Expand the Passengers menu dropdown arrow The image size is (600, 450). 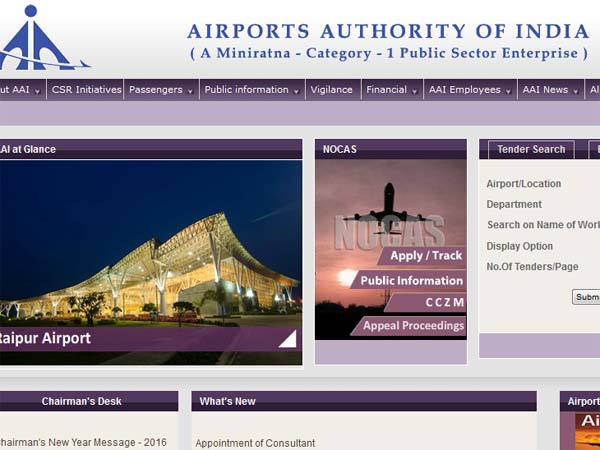coord(190,91)
